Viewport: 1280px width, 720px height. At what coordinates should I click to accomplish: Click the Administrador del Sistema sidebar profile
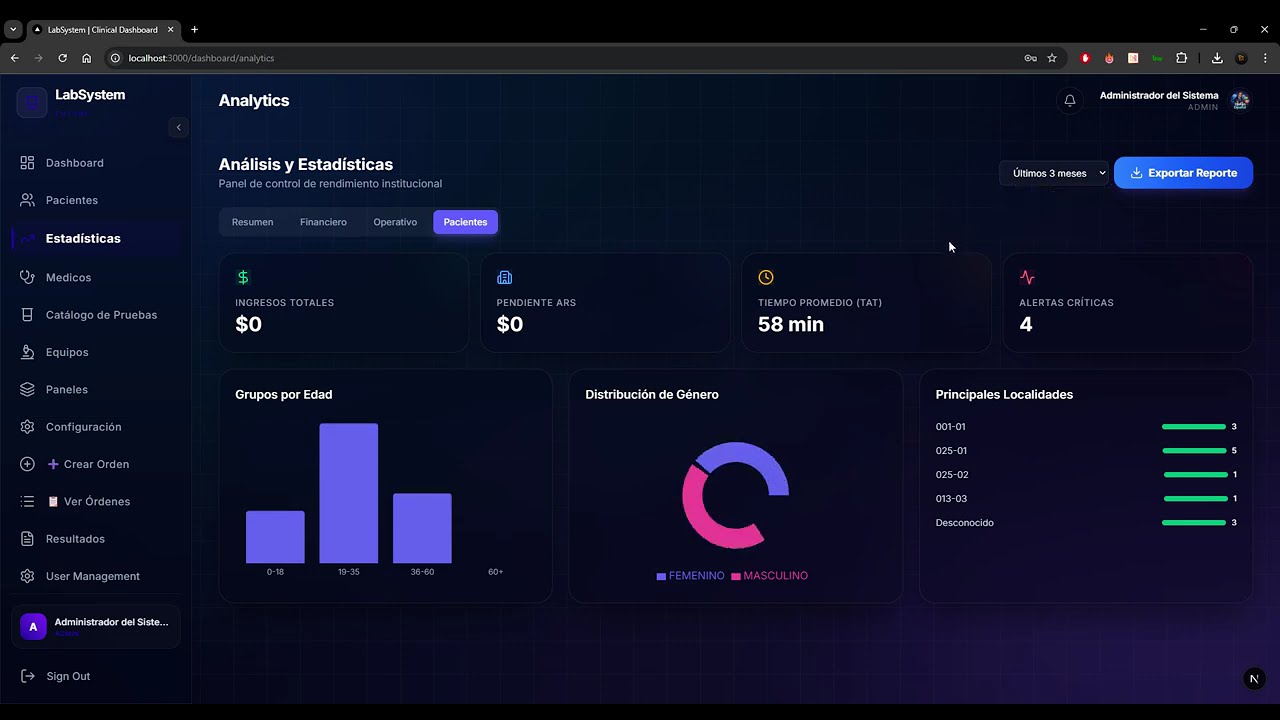coord(96,627)
